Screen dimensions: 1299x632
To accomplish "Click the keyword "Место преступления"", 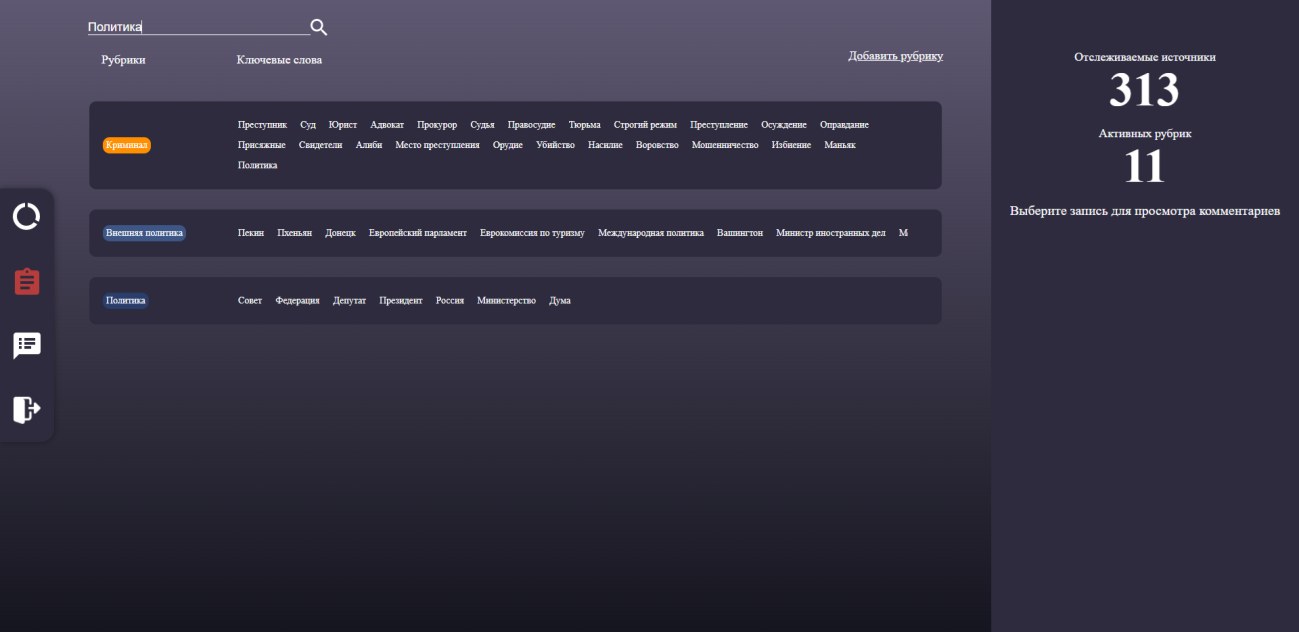I will pos(437,145).
